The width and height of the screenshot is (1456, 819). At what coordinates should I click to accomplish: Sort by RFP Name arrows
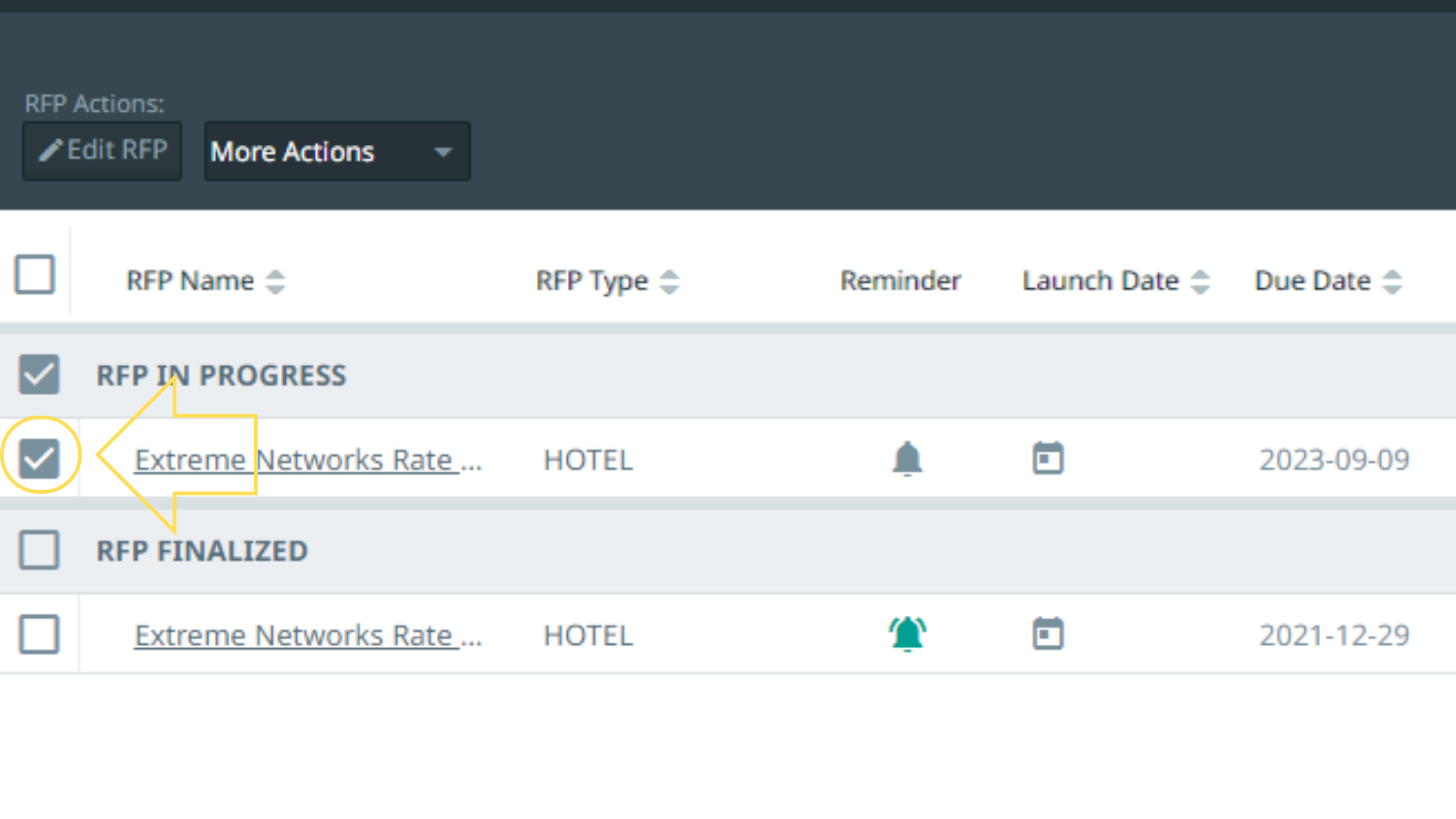pyautogui.click(x=275, y=281)
